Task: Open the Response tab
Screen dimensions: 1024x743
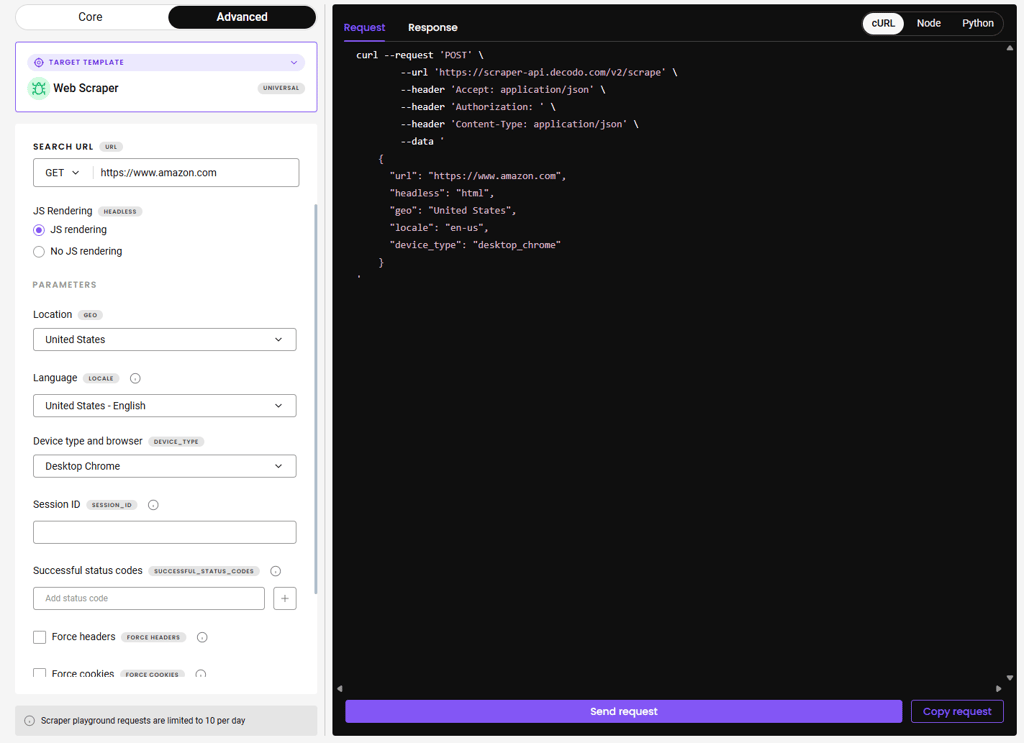Action: coord(432,27)
